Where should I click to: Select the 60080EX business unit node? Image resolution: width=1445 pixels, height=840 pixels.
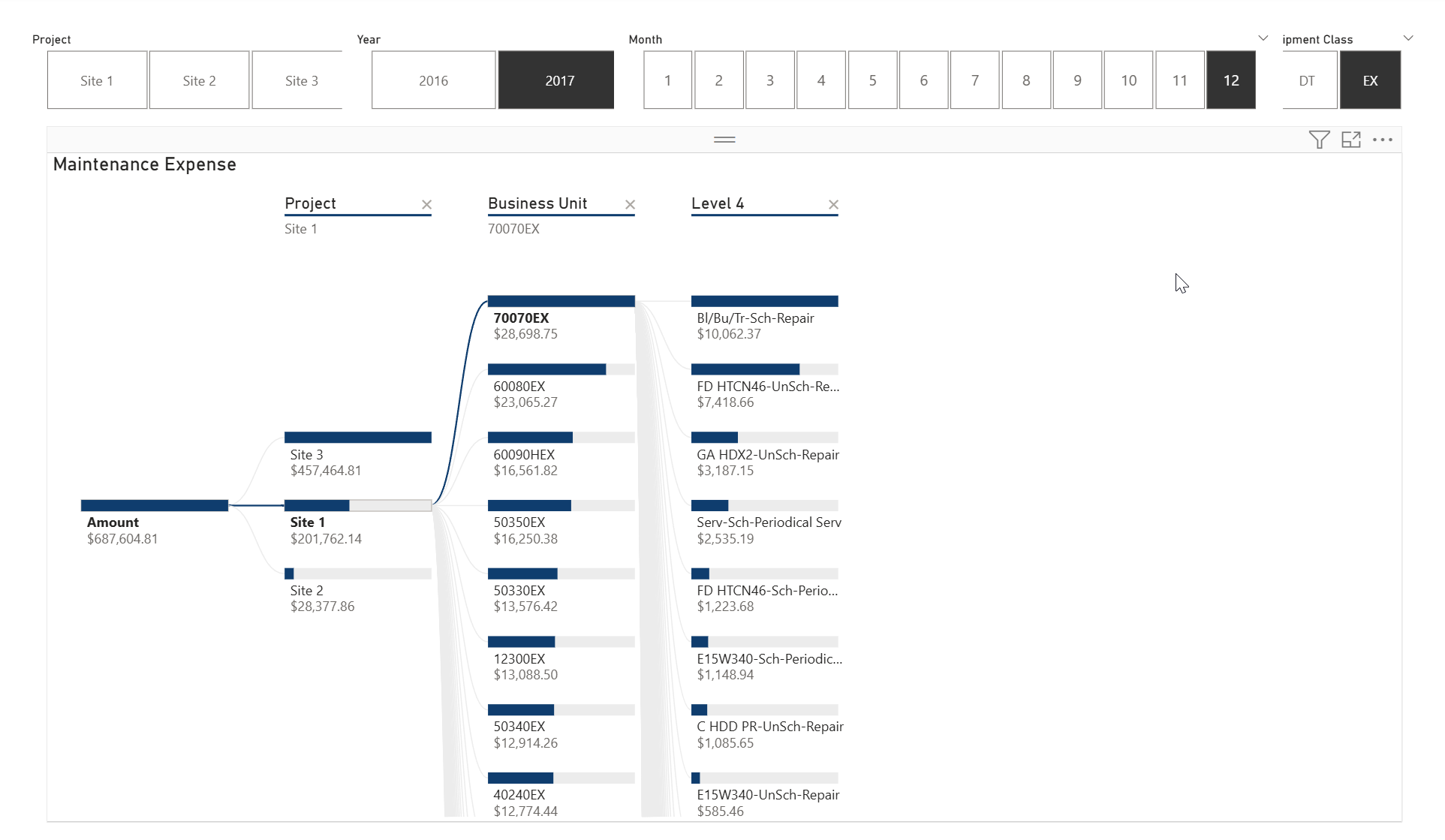560,370
